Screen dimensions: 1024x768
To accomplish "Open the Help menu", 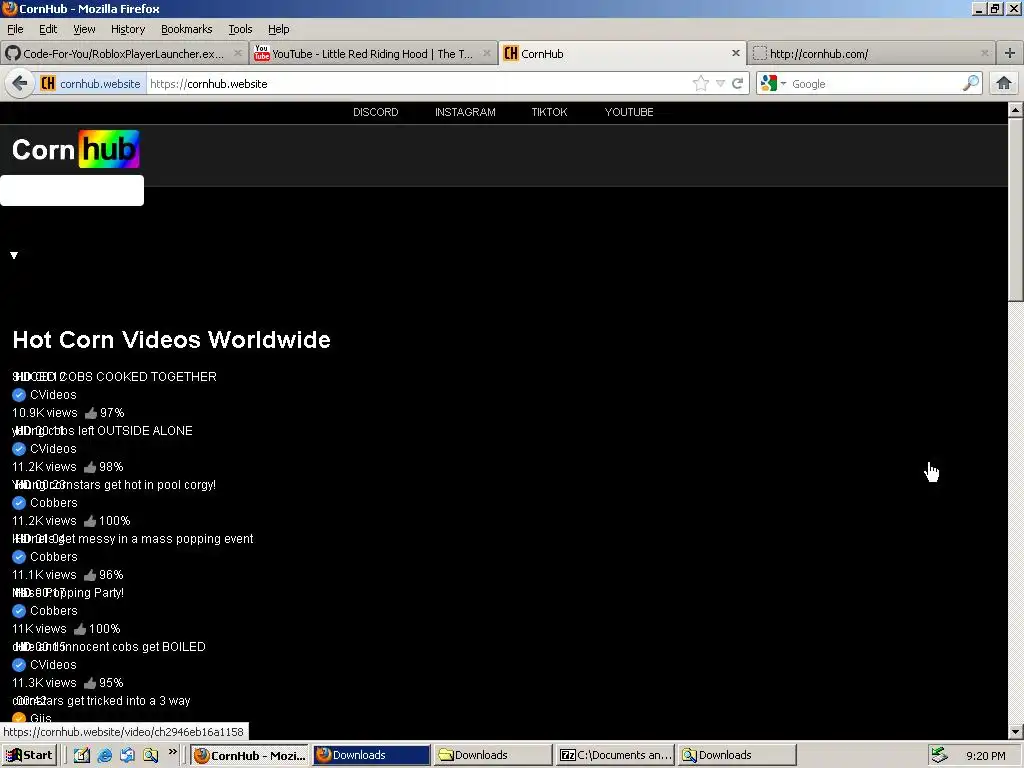I will (278, 29).
